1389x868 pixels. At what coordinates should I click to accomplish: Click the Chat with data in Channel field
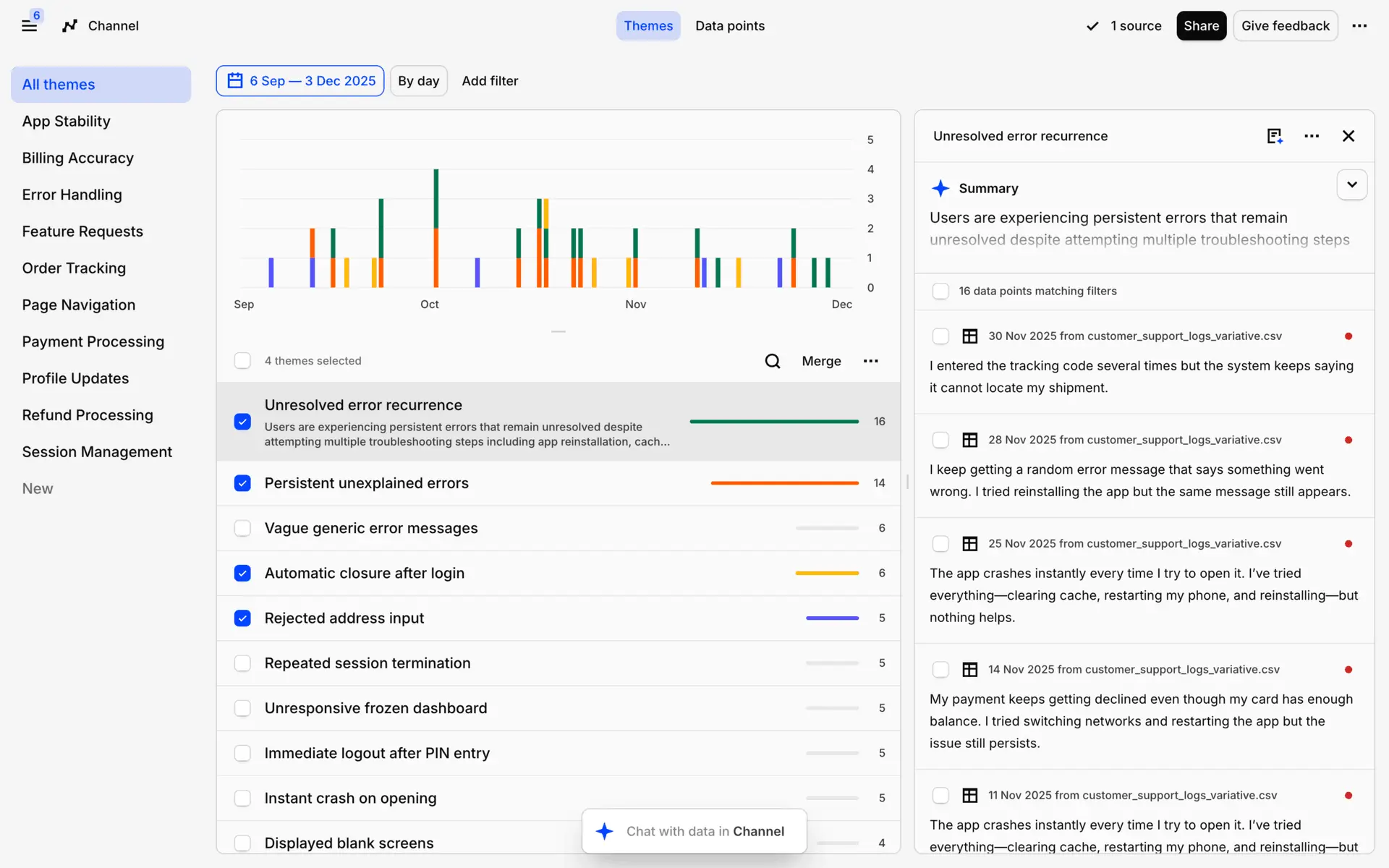click(694, 831)
